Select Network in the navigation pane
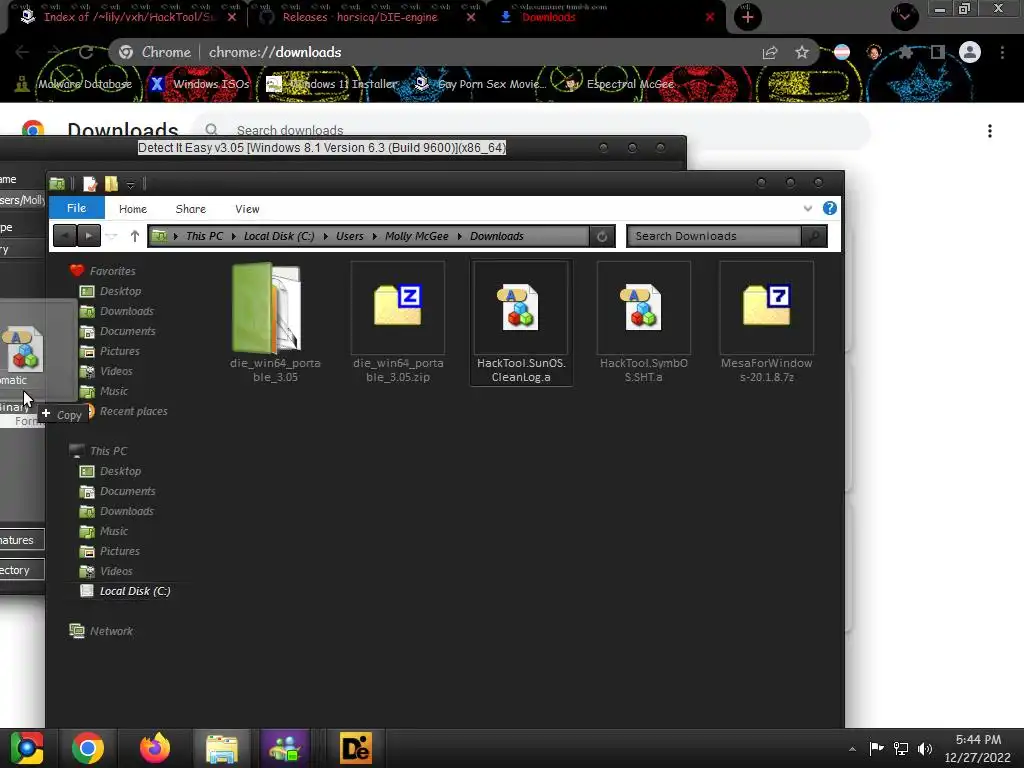1024x768 pixels. tap(111, 632)
